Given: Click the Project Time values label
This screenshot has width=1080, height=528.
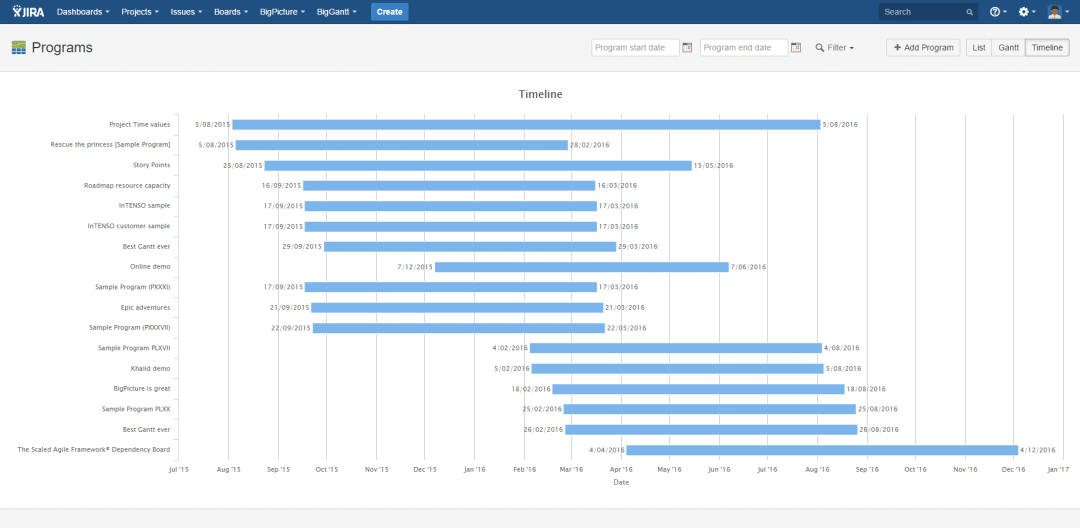Looking at the screenshot, I should click(140, 125).
